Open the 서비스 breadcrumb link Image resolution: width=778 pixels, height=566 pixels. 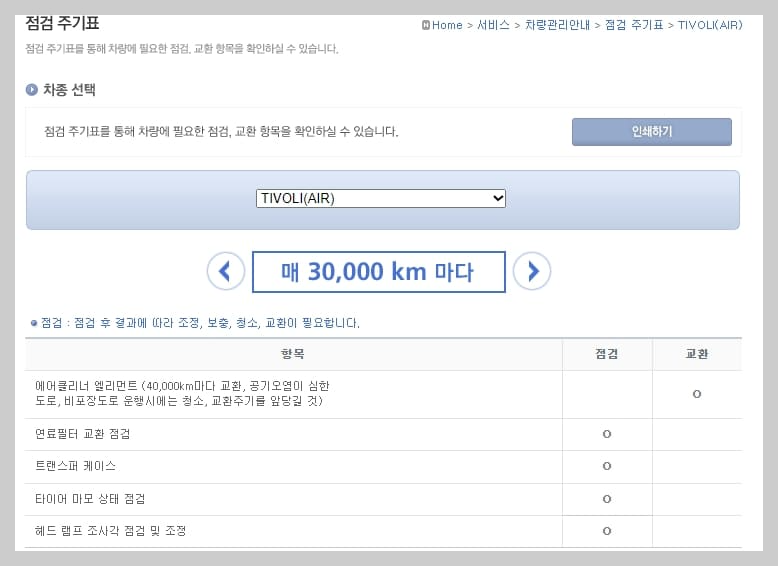pos(493,25)
